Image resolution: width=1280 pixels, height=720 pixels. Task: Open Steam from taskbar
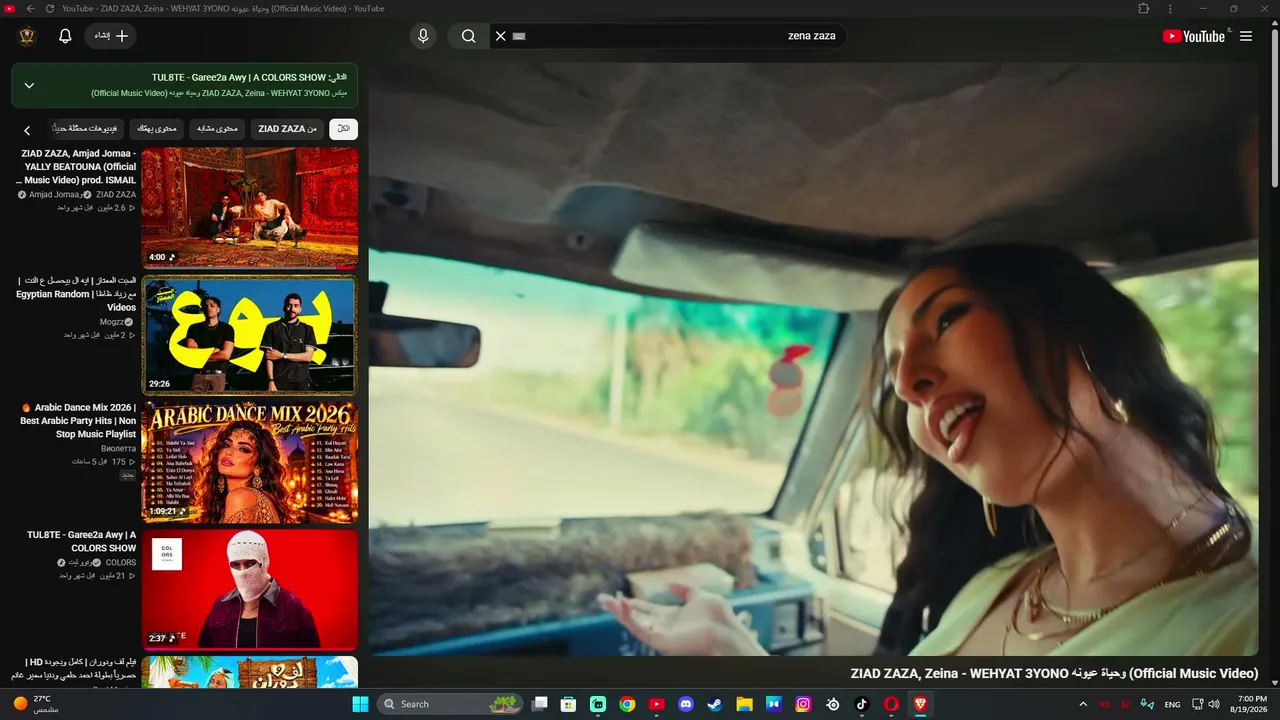tap(715, 704)
